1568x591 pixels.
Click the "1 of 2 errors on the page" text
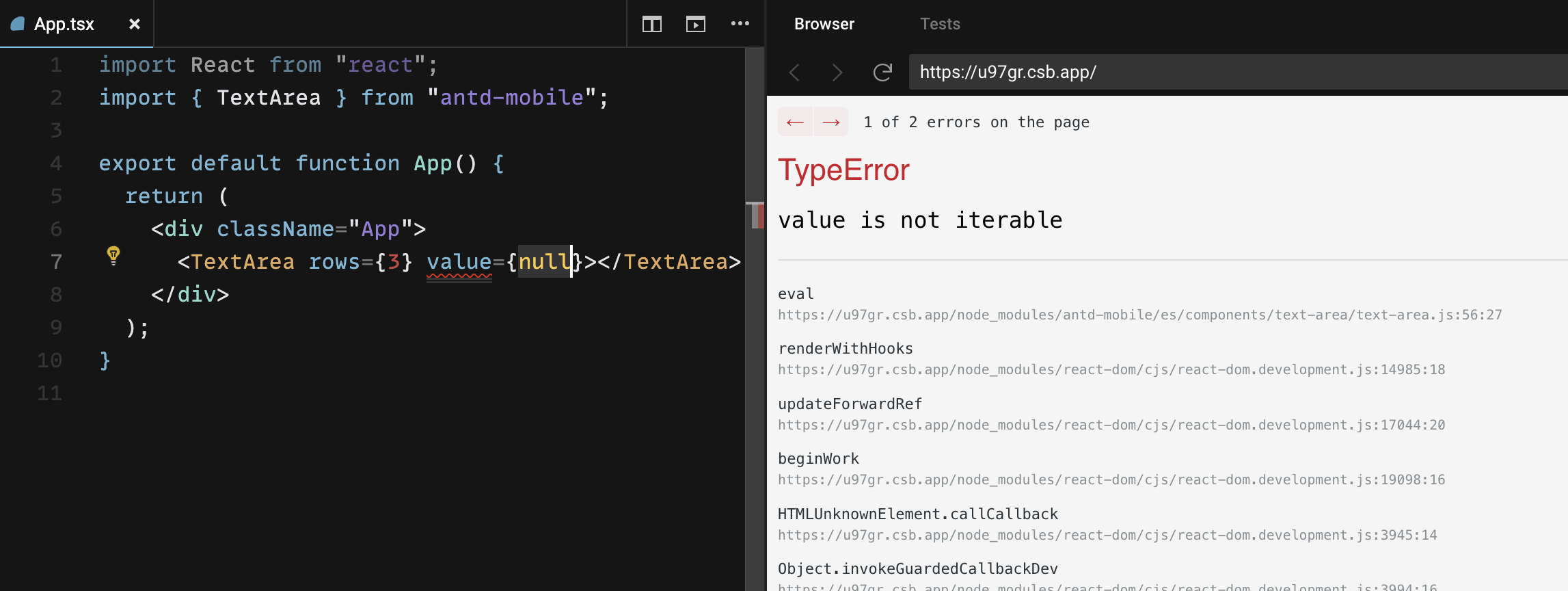click(x=976, y=122)
